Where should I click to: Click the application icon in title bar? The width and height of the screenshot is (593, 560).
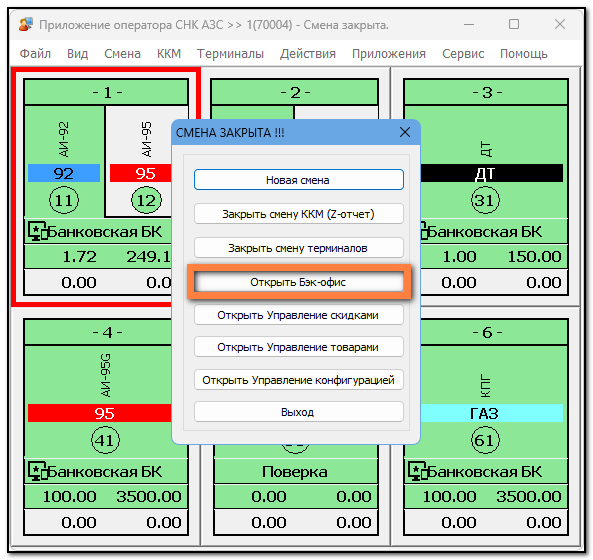point(26,25)
